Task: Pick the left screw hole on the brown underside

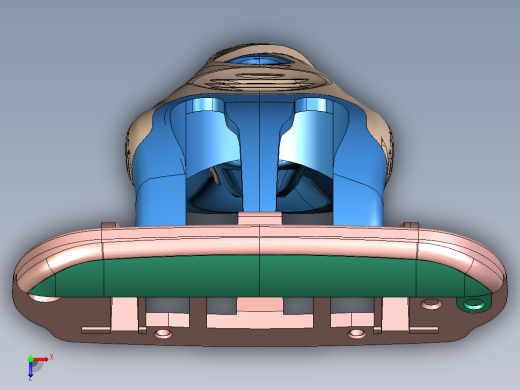Action: click(x=162, y=333)
